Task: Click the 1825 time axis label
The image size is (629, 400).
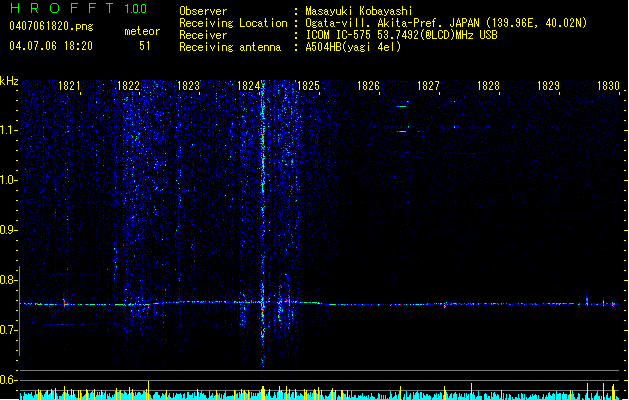Action: click(x=308, y=86)
